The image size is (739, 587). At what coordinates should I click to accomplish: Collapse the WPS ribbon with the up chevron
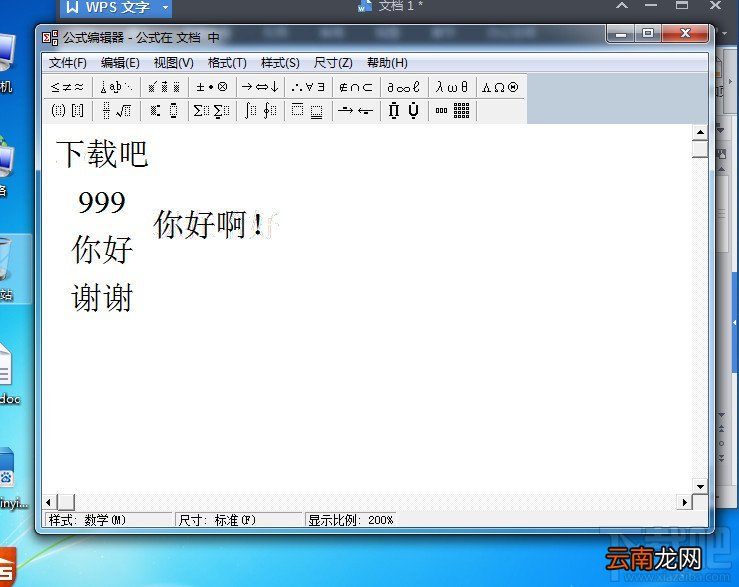coord(622,6)
